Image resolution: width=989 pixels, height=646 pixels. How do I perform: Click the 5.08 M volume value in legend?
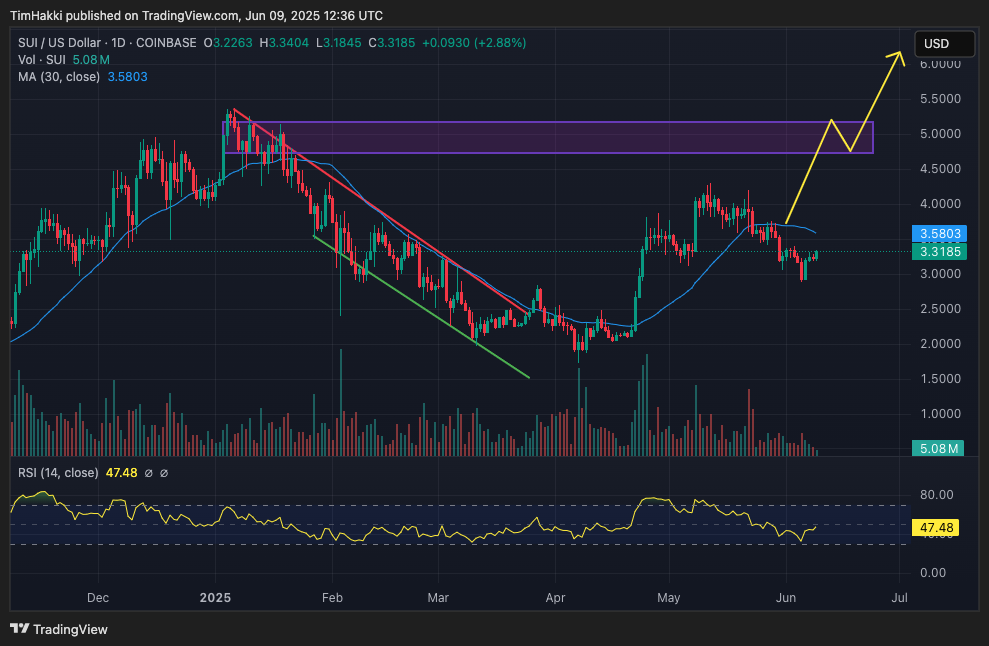click(91, 60)
